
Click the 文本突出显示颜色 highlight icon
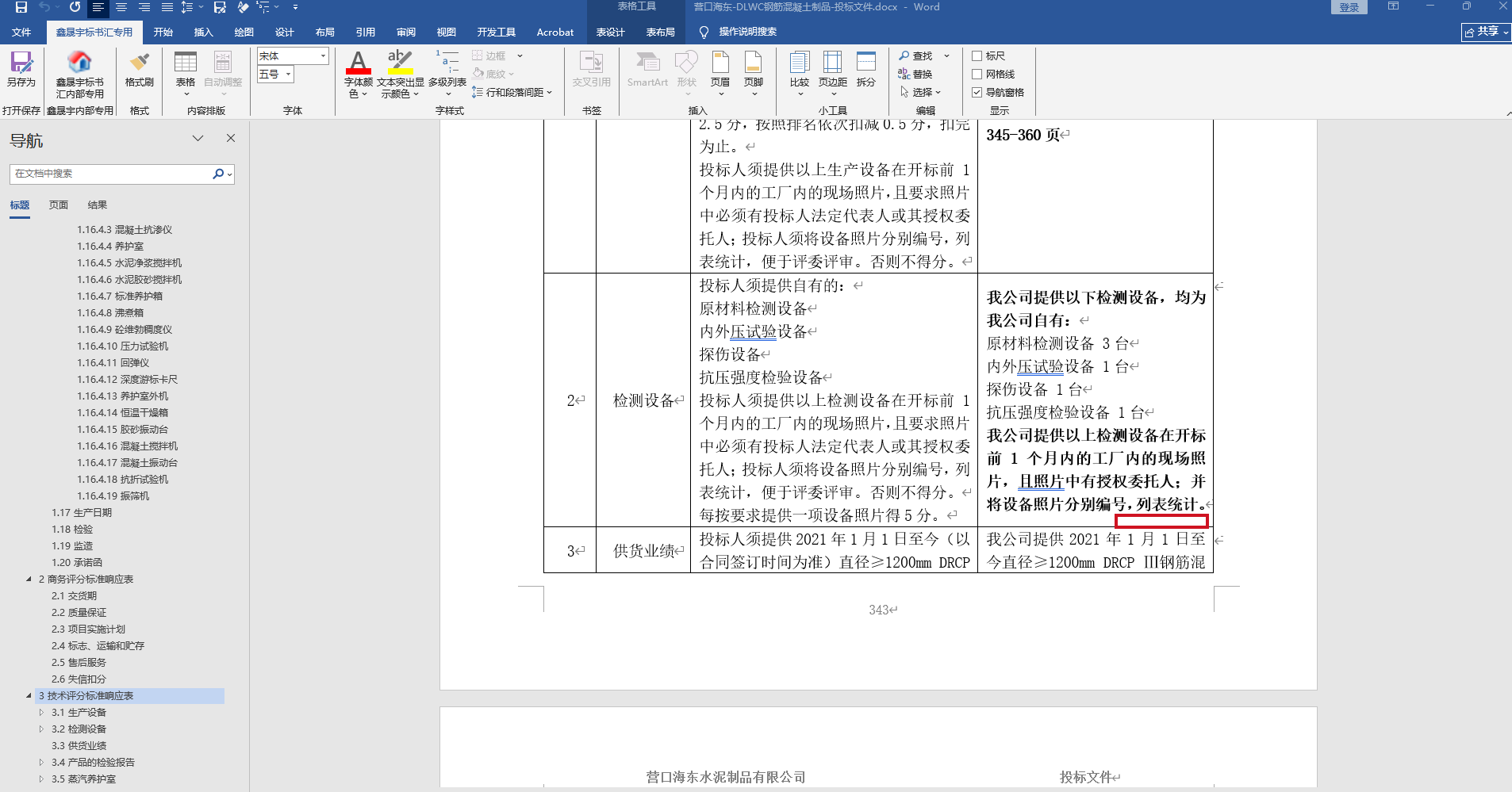point(400,62)
